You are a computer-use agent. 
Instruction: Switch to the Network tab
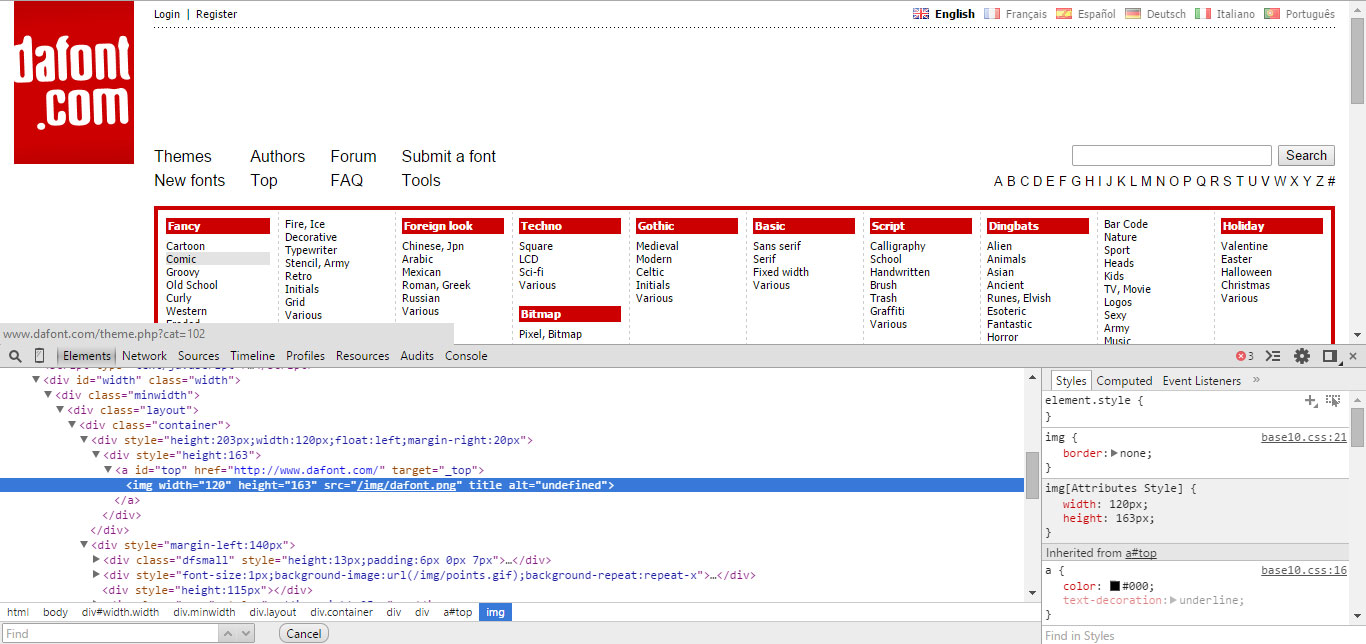click(x=145, y=356)
